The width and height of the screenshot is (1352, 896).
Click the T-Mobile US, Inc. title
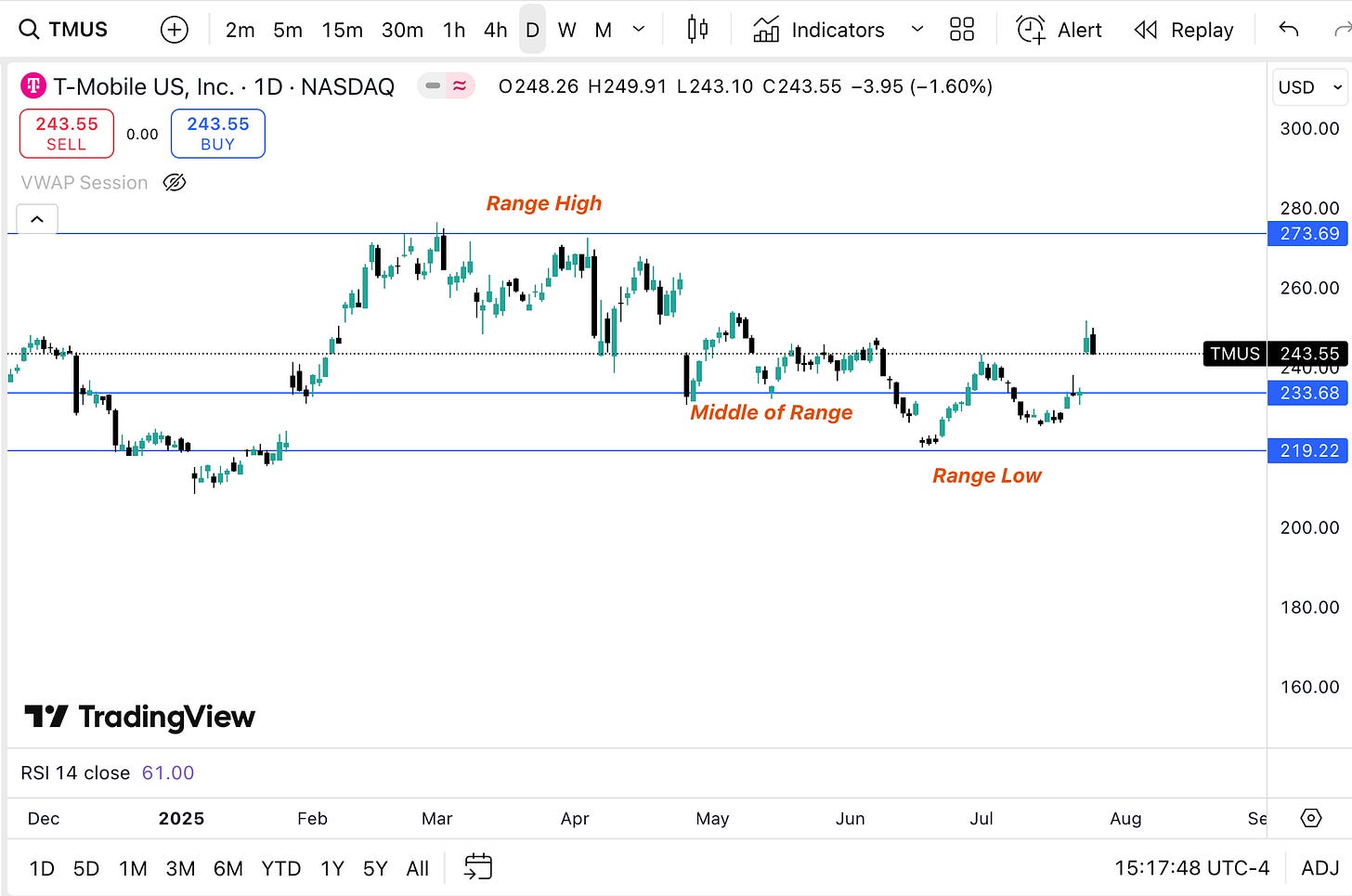[224, 86]
